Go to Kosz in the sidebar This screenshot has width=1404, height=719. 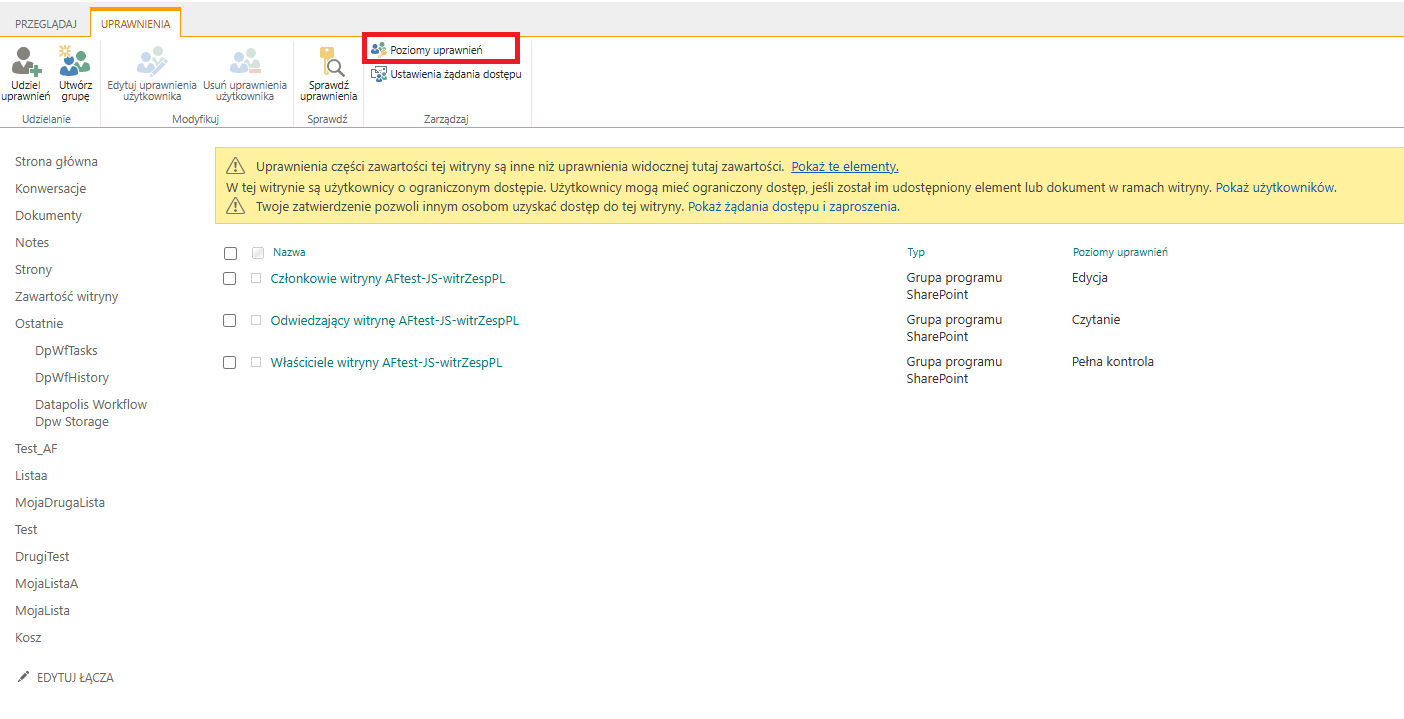[28, 638]
